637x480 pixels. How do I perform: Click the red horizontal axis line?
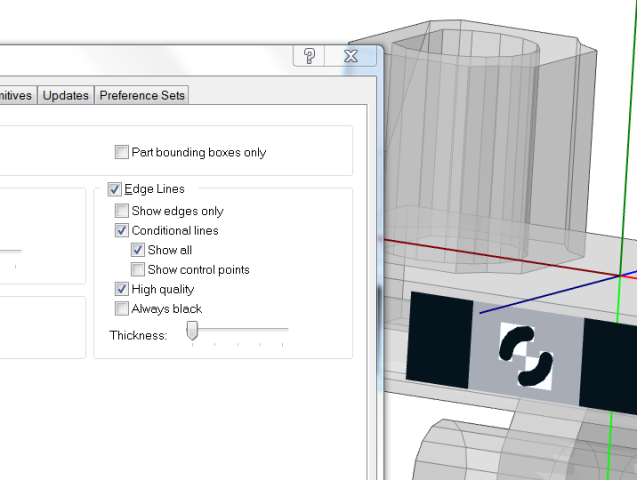(500, 256)
